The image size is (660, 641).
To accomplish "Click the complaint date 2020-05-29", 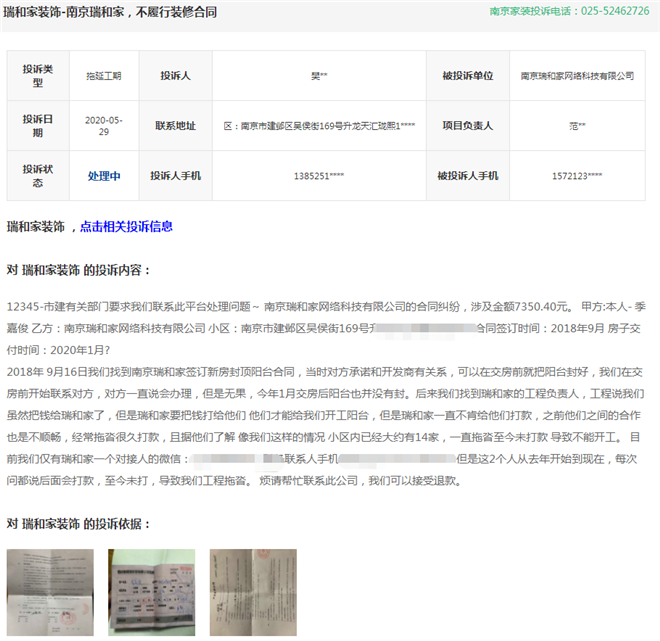I will tap(104, 126).
